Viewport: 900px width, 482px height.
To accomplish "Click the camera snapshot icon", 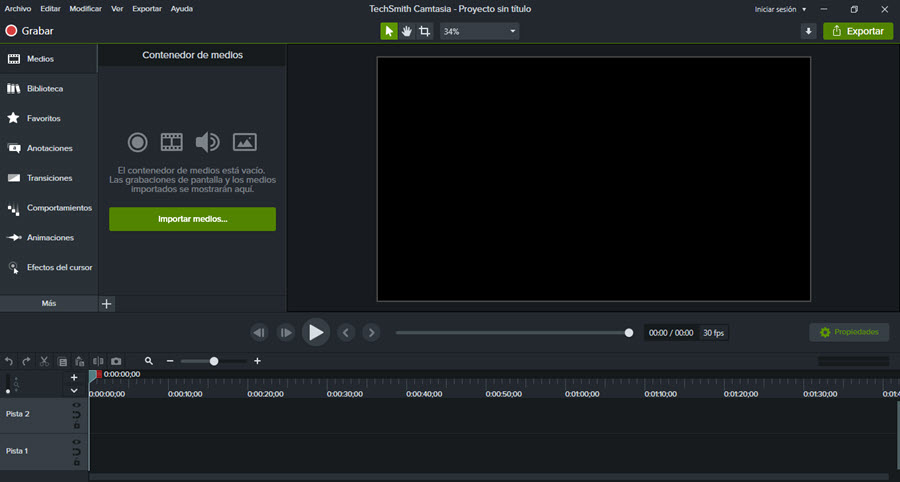I will 116,362.
